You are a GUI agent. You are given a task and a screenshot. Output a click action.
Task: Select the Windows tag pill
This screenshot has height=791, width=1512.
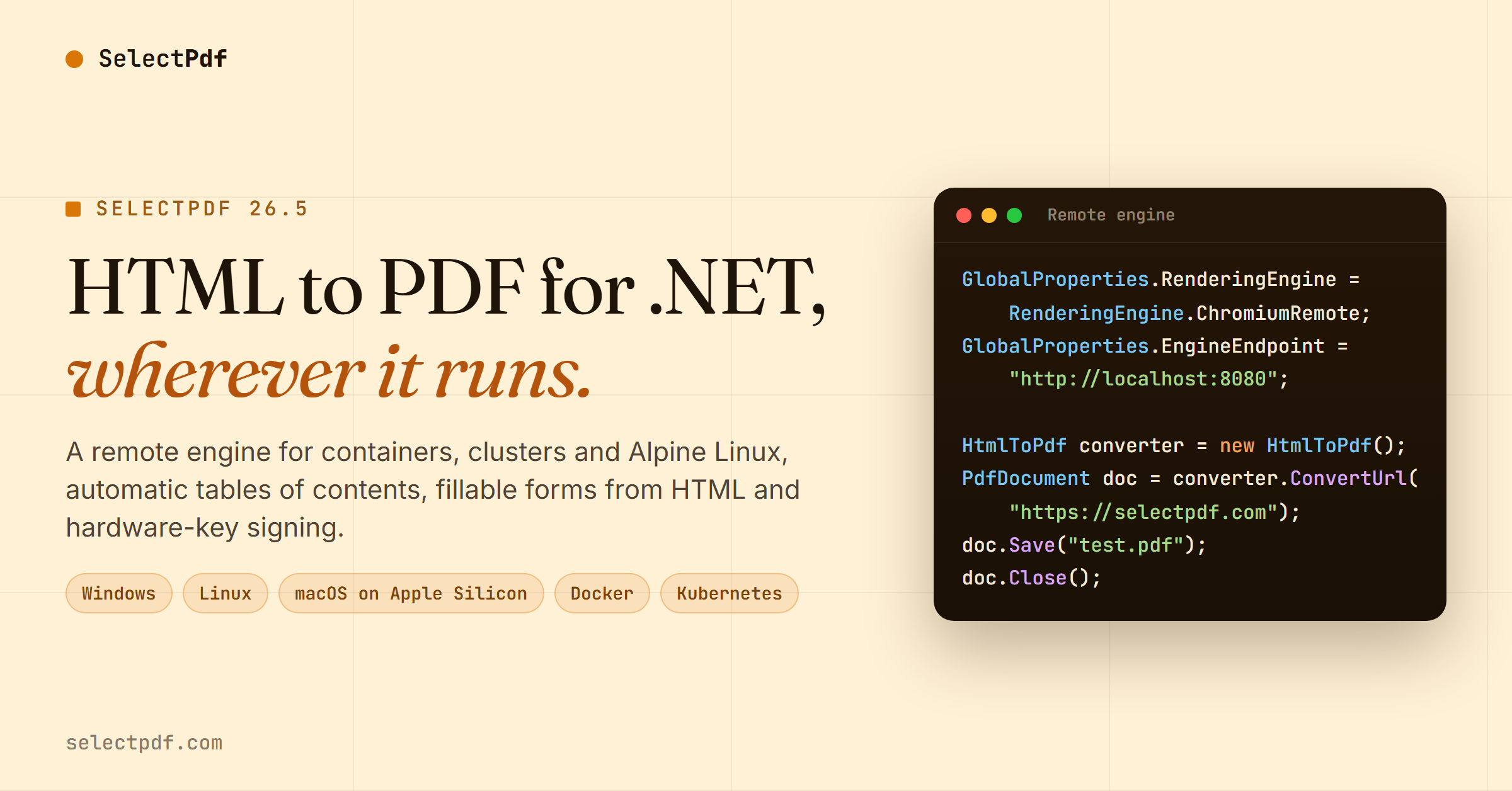(118, 593)
